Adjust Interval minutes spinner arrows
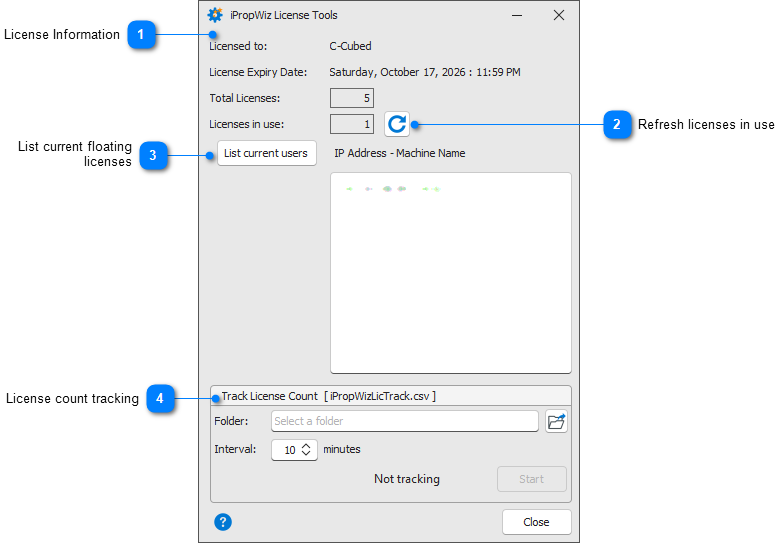The image size is (779, 543). [306, 450]
